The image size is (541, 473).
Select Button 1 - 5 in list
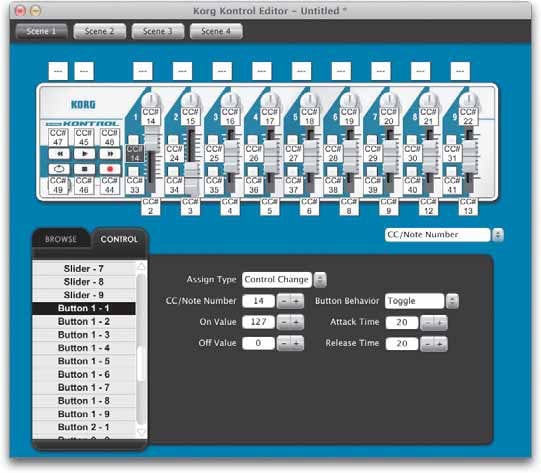point(84,361)
